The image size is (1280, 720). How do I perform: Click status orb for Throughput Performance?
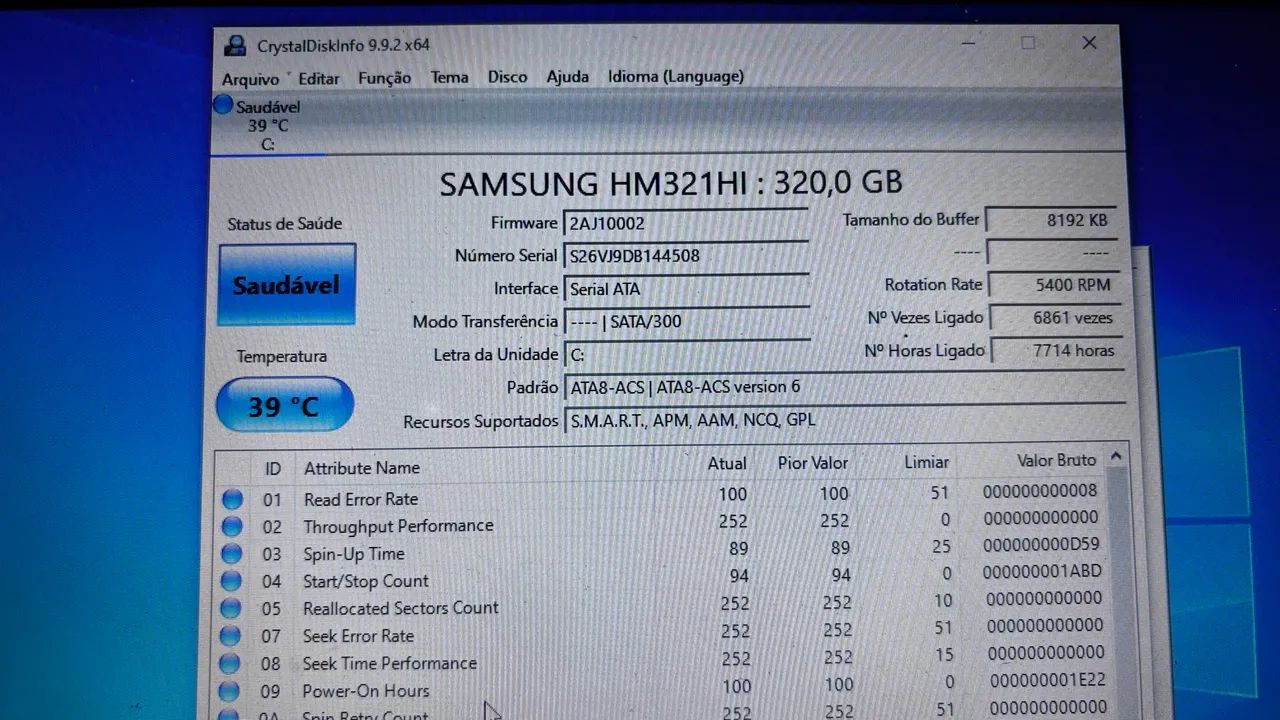[232, 526]
